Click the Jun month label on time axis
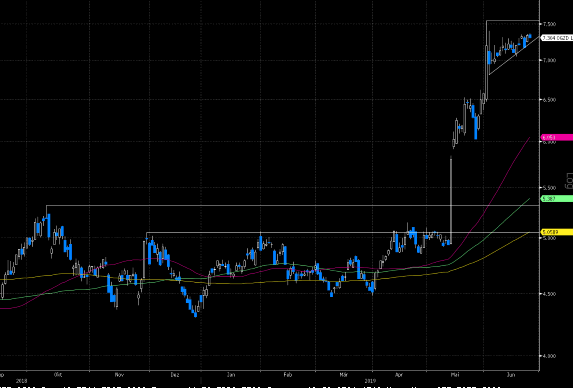The width and height of the screenshot is (573, 388). click(x=511, y=375)
